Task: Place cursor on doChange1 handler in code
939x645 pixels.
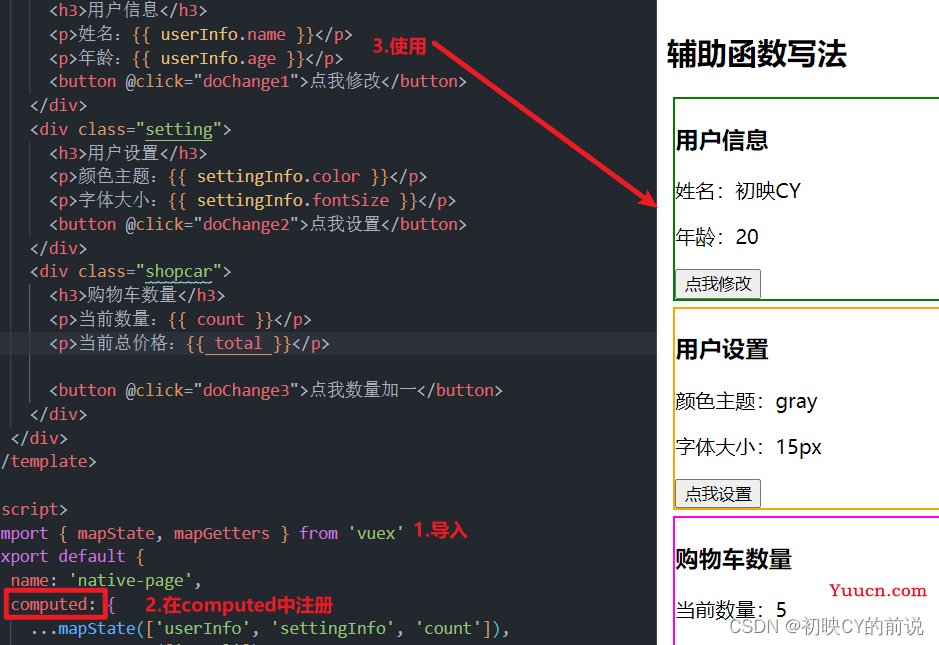Action: tap(246, 81)
